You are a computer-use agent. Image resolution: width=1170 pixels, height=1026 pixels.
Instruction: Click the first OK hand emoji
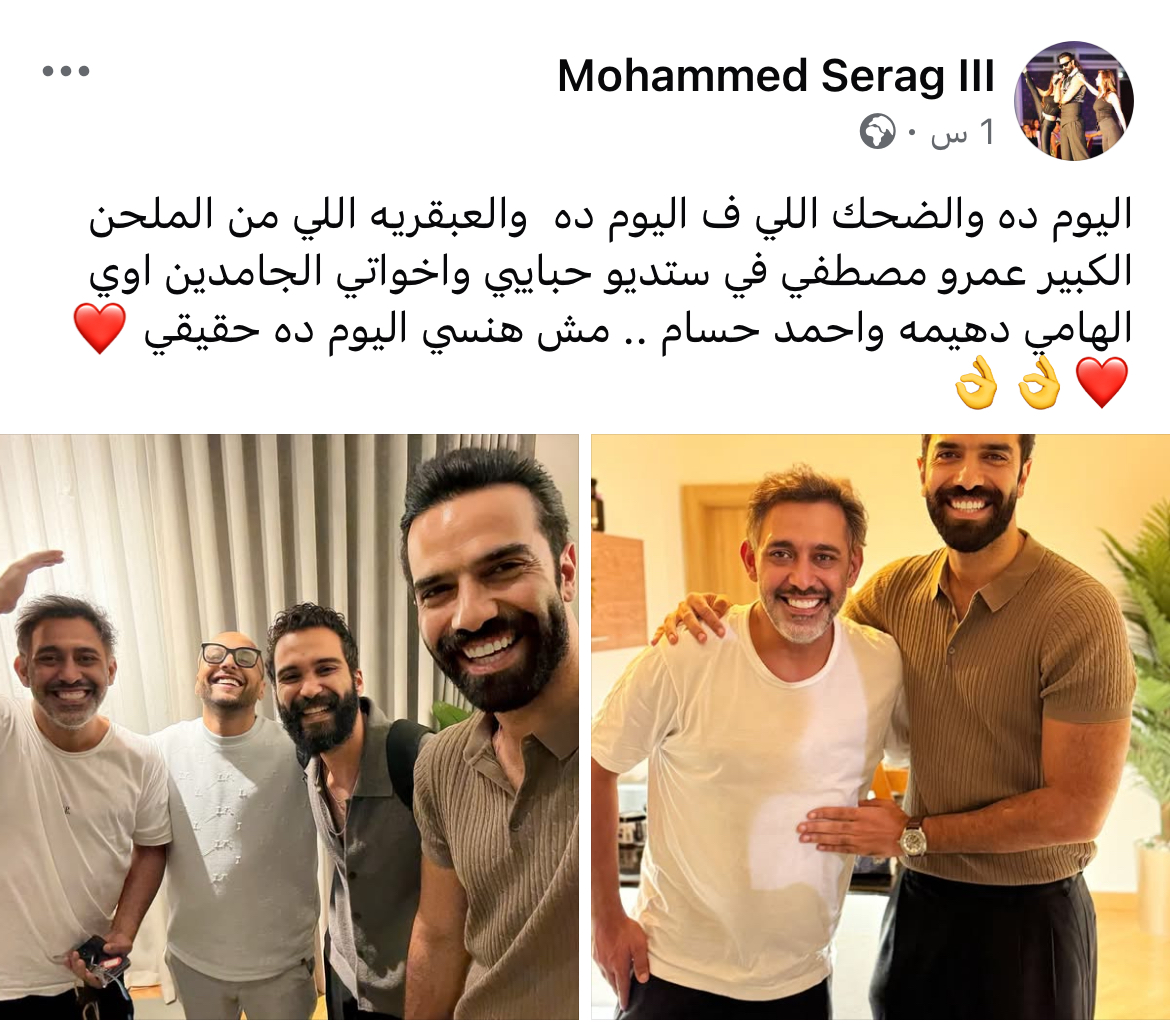(x=1039, y=383)
